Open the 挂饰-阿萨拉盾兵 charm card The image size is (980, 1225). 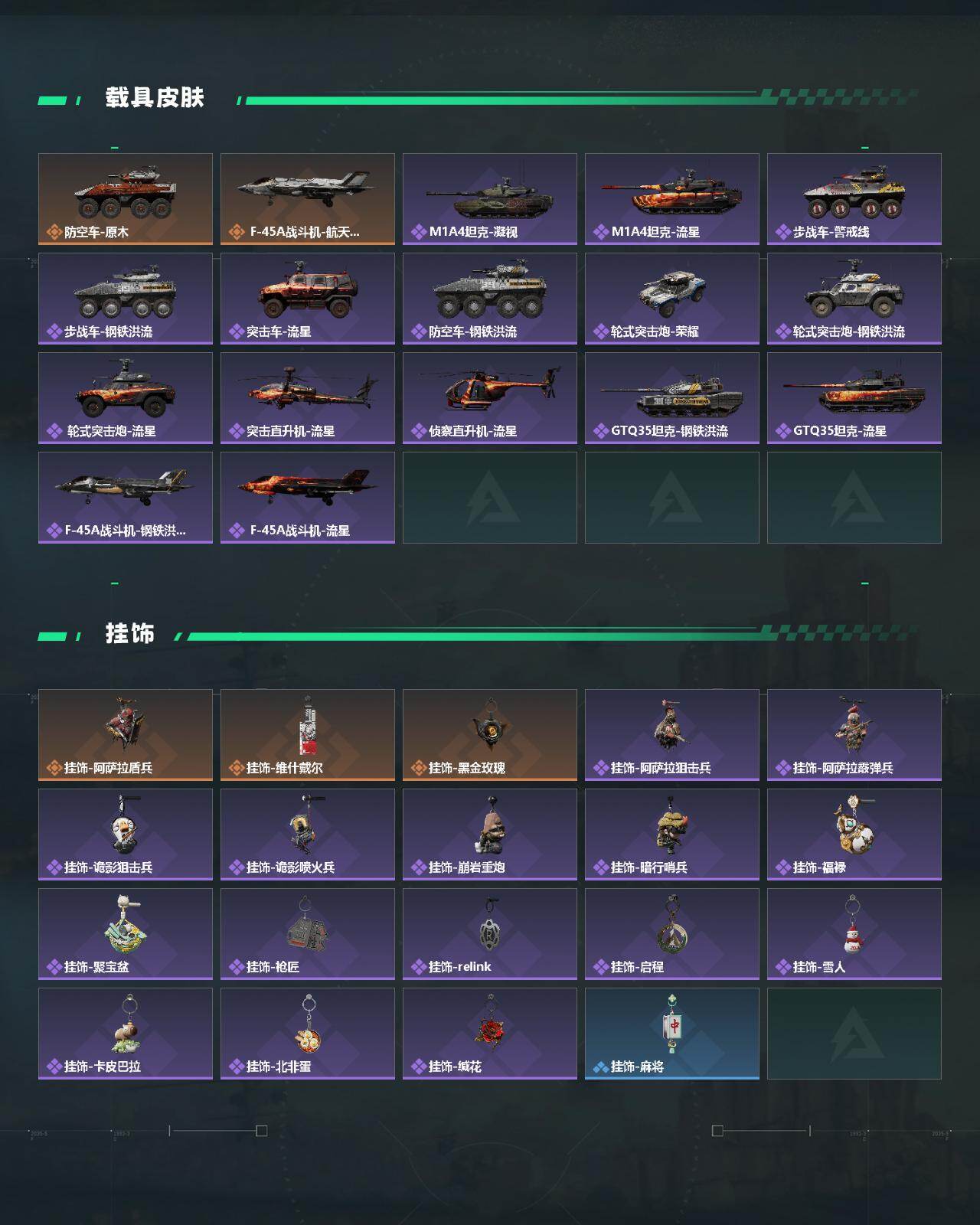click(126, 735)
